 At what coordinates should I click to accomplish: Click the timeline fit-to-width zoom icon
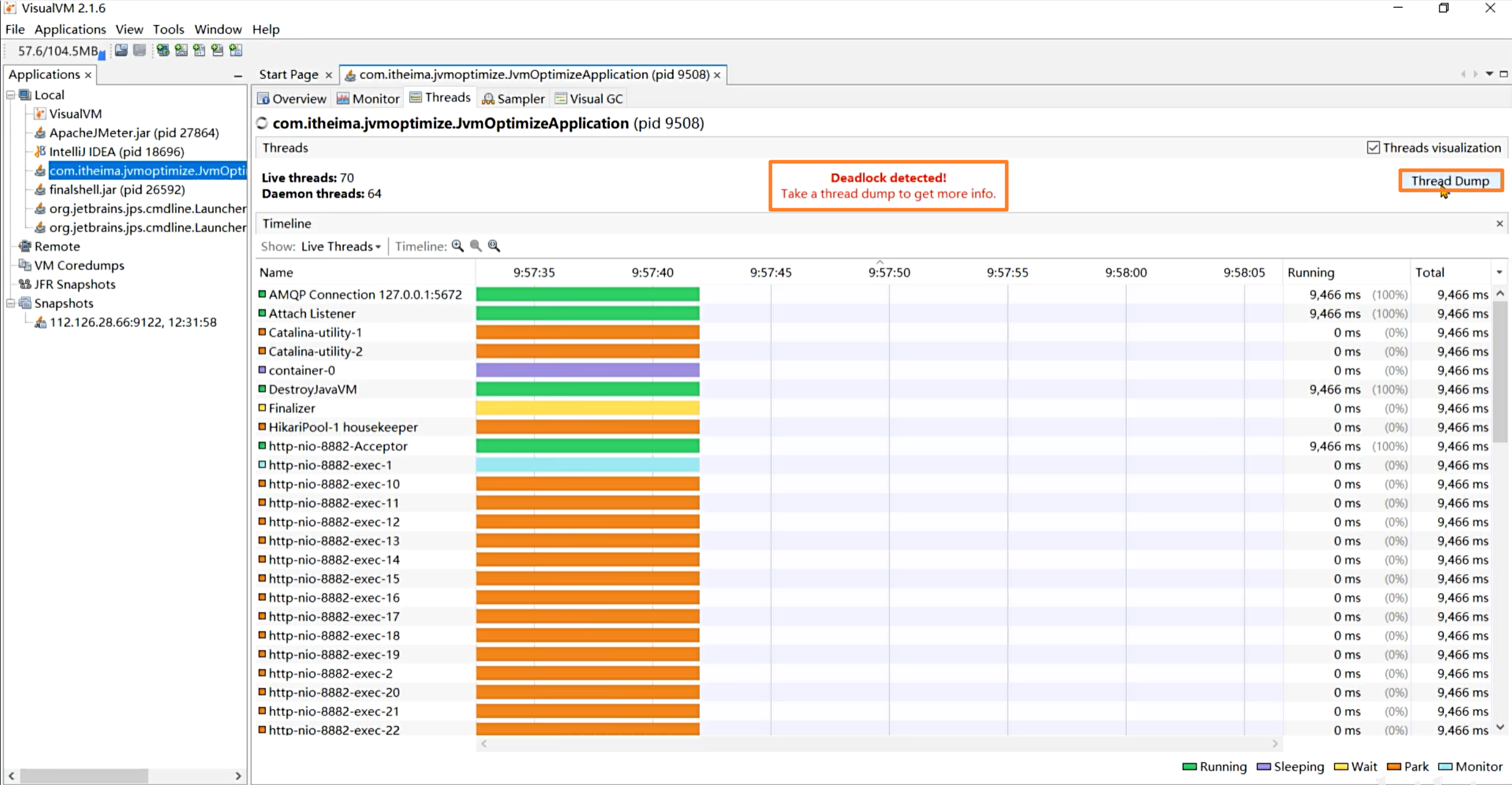coord(494,246)
